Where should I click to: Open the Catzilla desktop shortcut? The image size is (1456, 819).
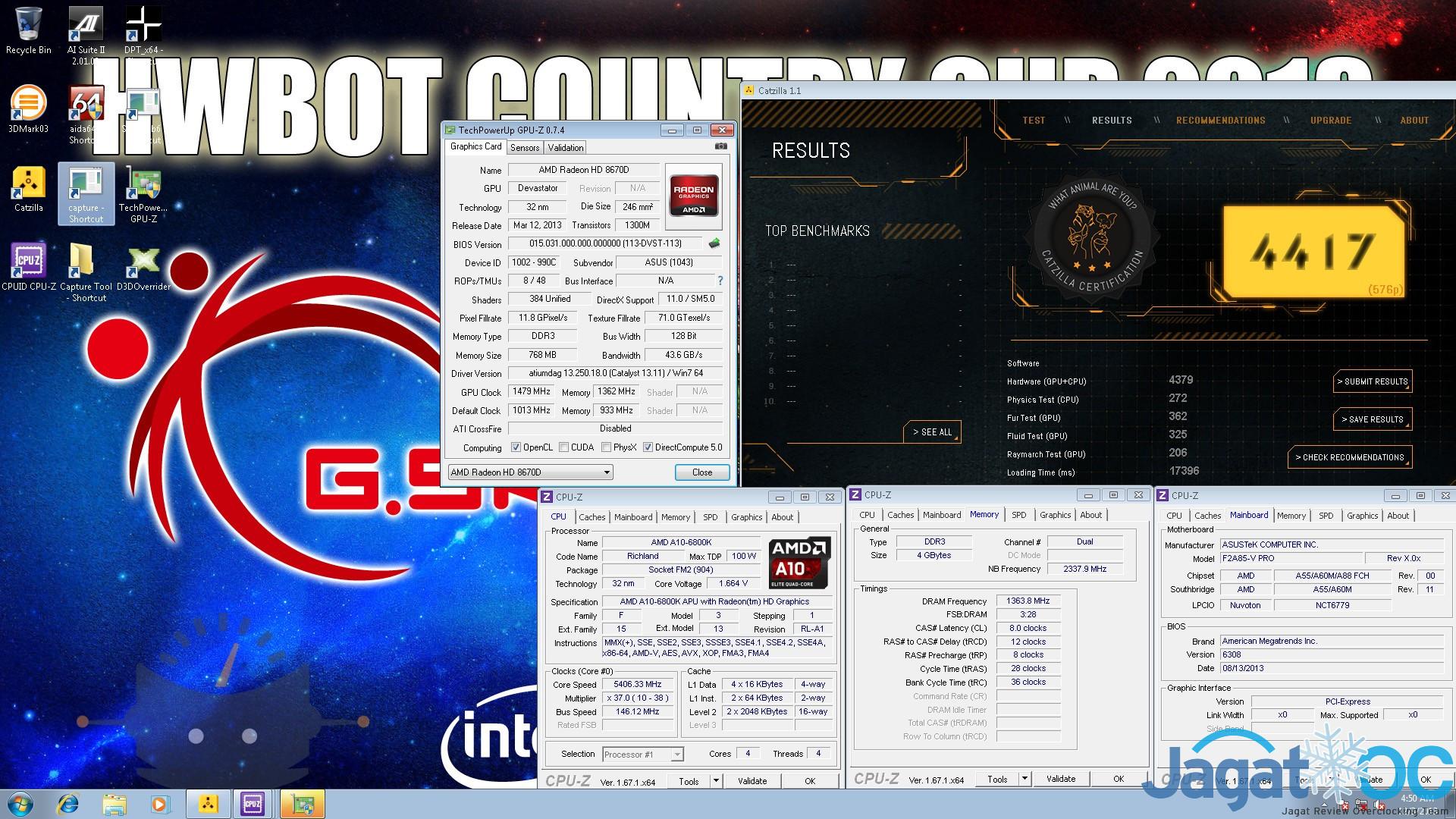(x=28, y=190)
